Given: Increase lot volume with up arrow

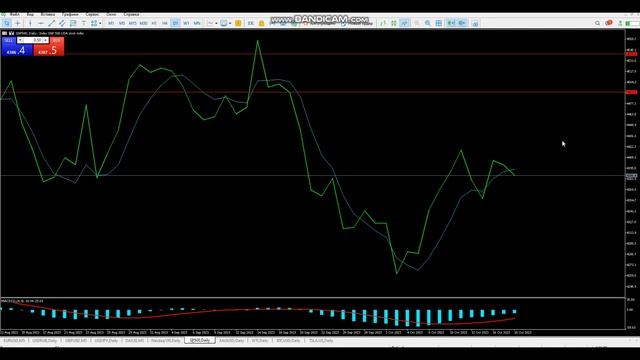Looking at the screenshot, I should tap(45, 40).
